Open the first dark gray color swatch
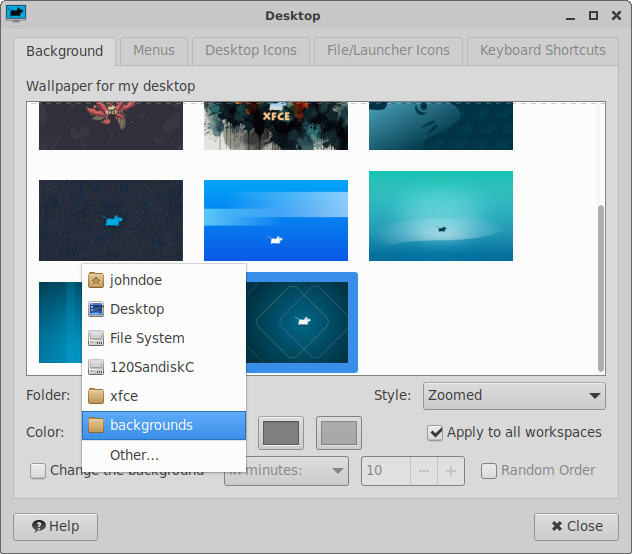This screenshot has width=632, height=554. click(281, 433)
